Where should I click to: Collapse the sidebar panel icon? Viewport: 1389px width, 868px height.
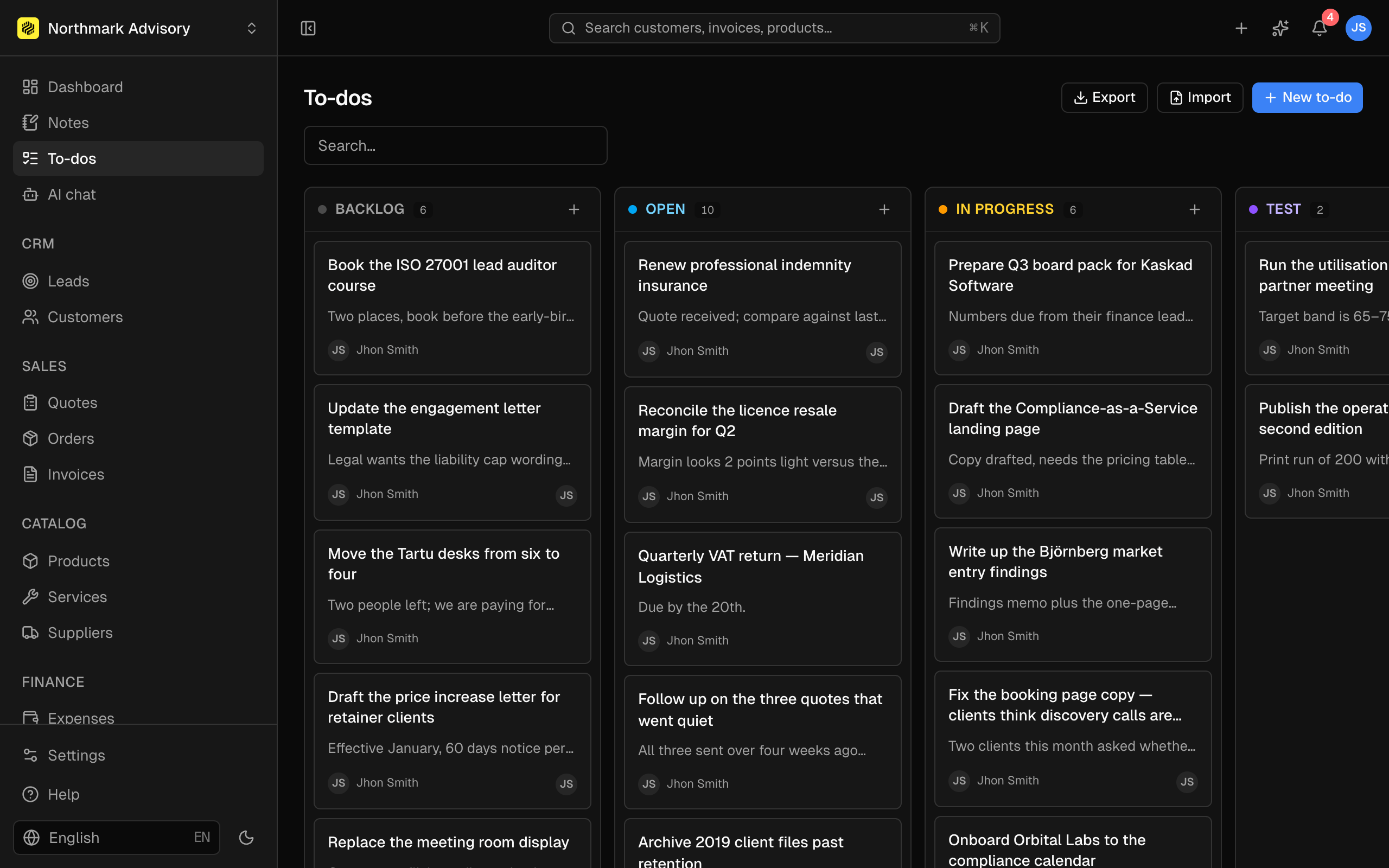(308, 28)
